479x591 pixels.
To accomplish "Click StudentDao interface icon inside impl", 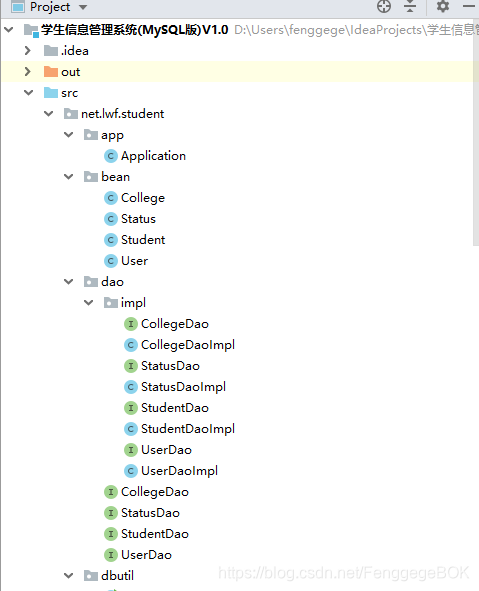I will click(x=131, y=408).
